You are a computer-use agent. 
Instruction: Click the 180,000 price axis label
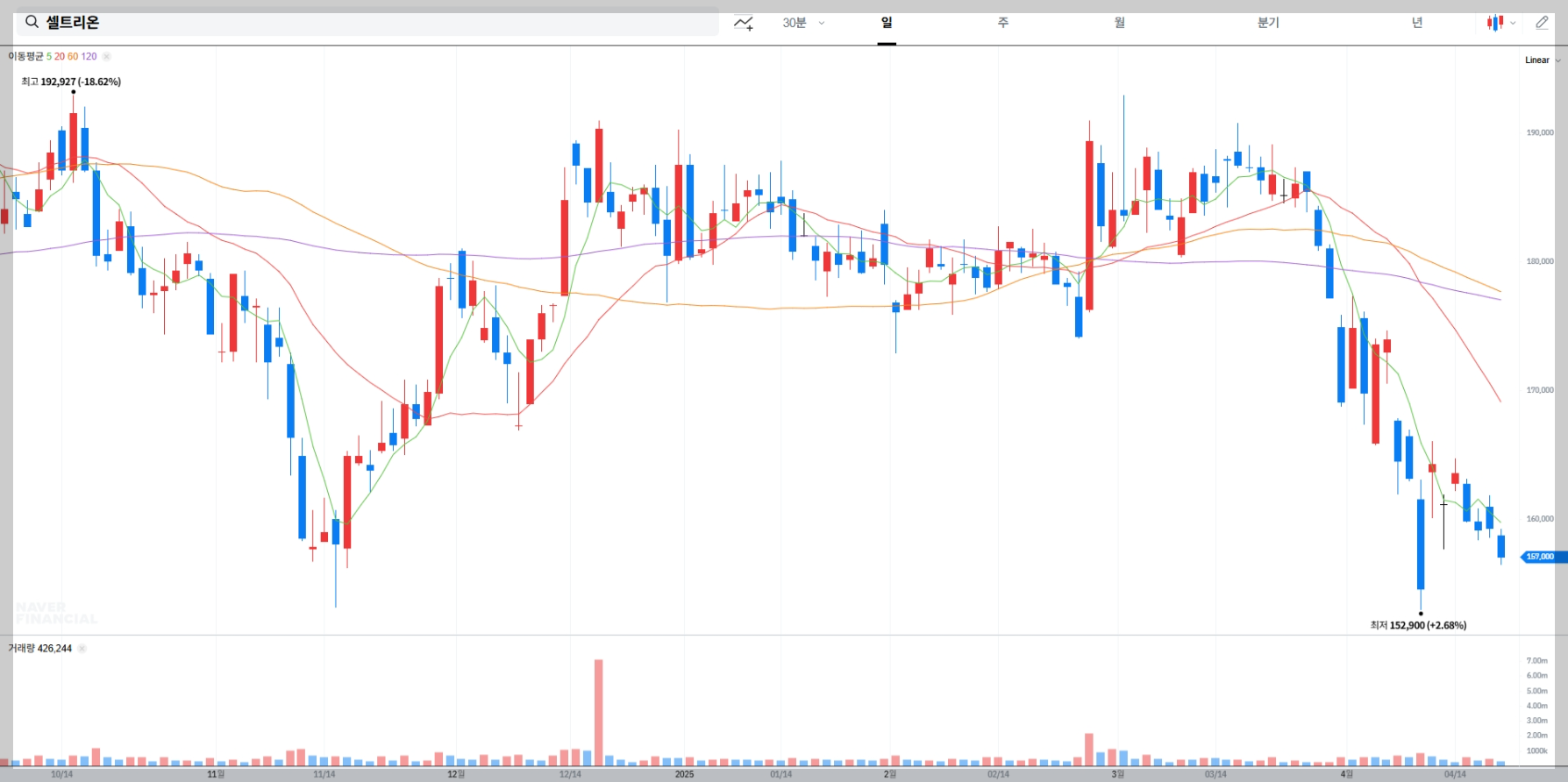pos(1540,261)
